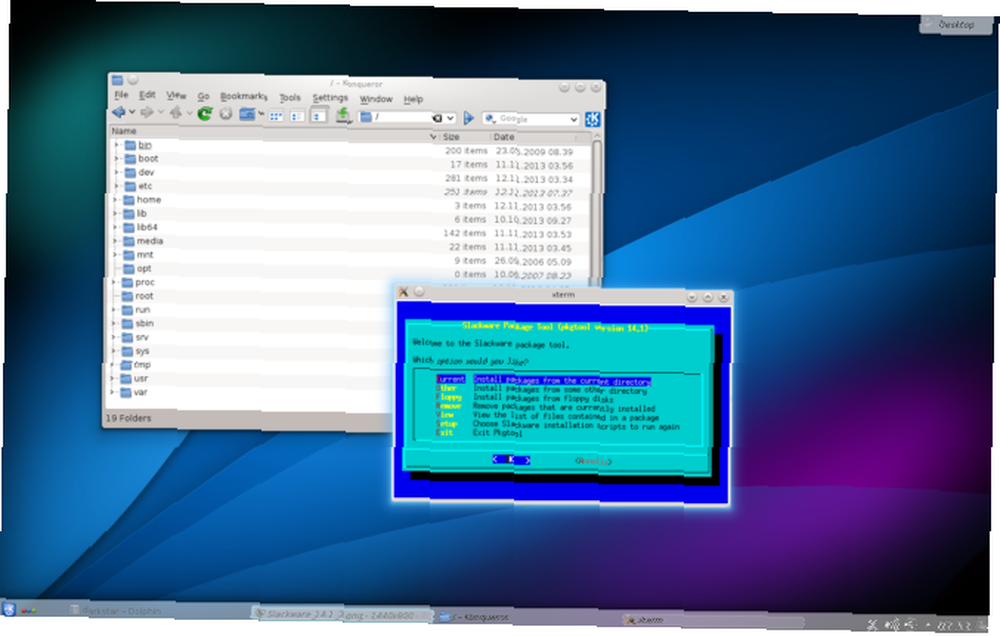Open the Tools menu
Image resolution: width=1000 pixels, height=636 pixels.
tap(290, 98)
